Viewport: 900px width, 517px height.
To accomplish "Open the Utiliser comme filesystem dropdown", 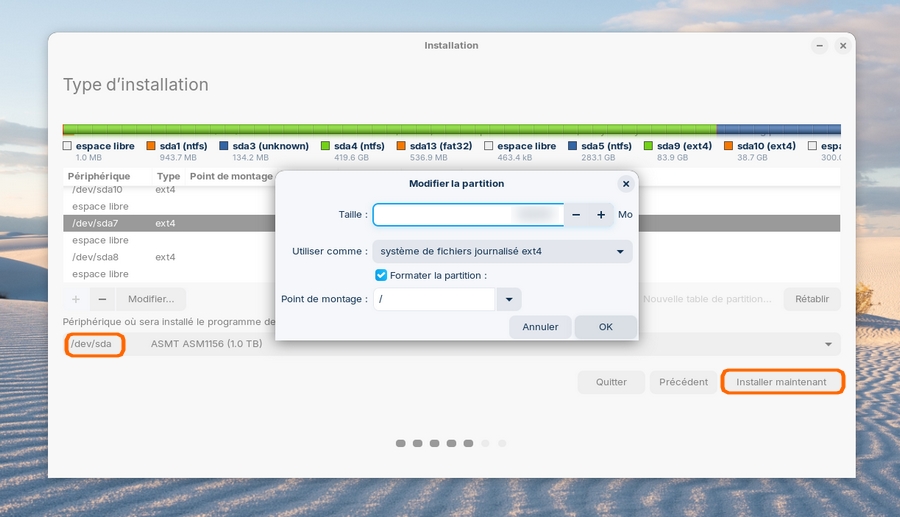I will 502,251.
